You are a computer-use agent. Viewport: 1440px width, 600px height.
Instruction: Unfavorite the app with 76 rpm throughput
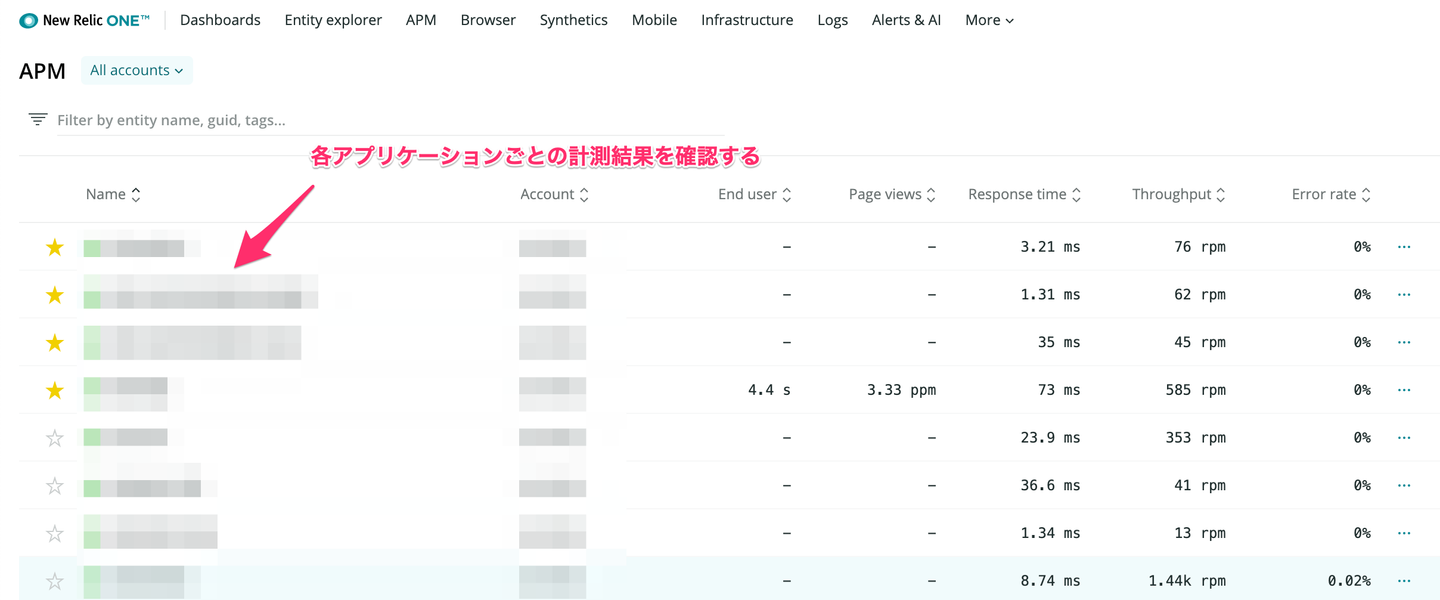55,247
